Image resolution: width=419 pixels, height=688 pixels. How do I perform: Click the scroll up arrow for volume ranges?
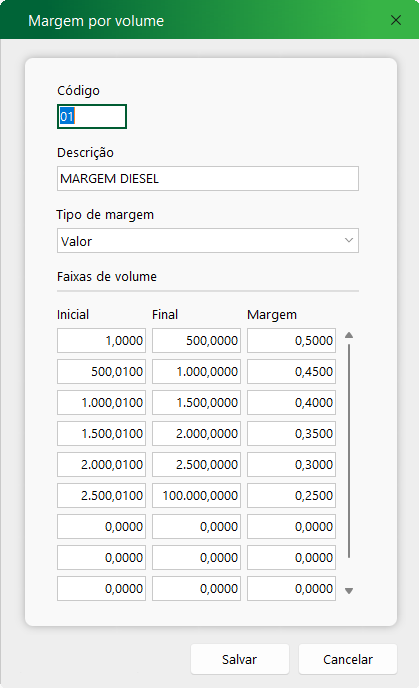[x=349, y=335]
